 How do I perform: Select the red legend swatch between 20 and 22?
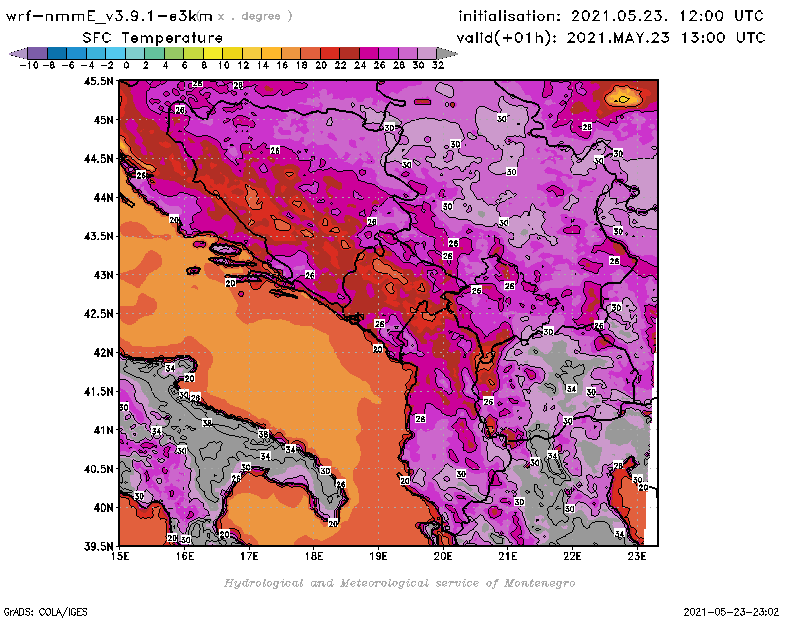[330, 53]
